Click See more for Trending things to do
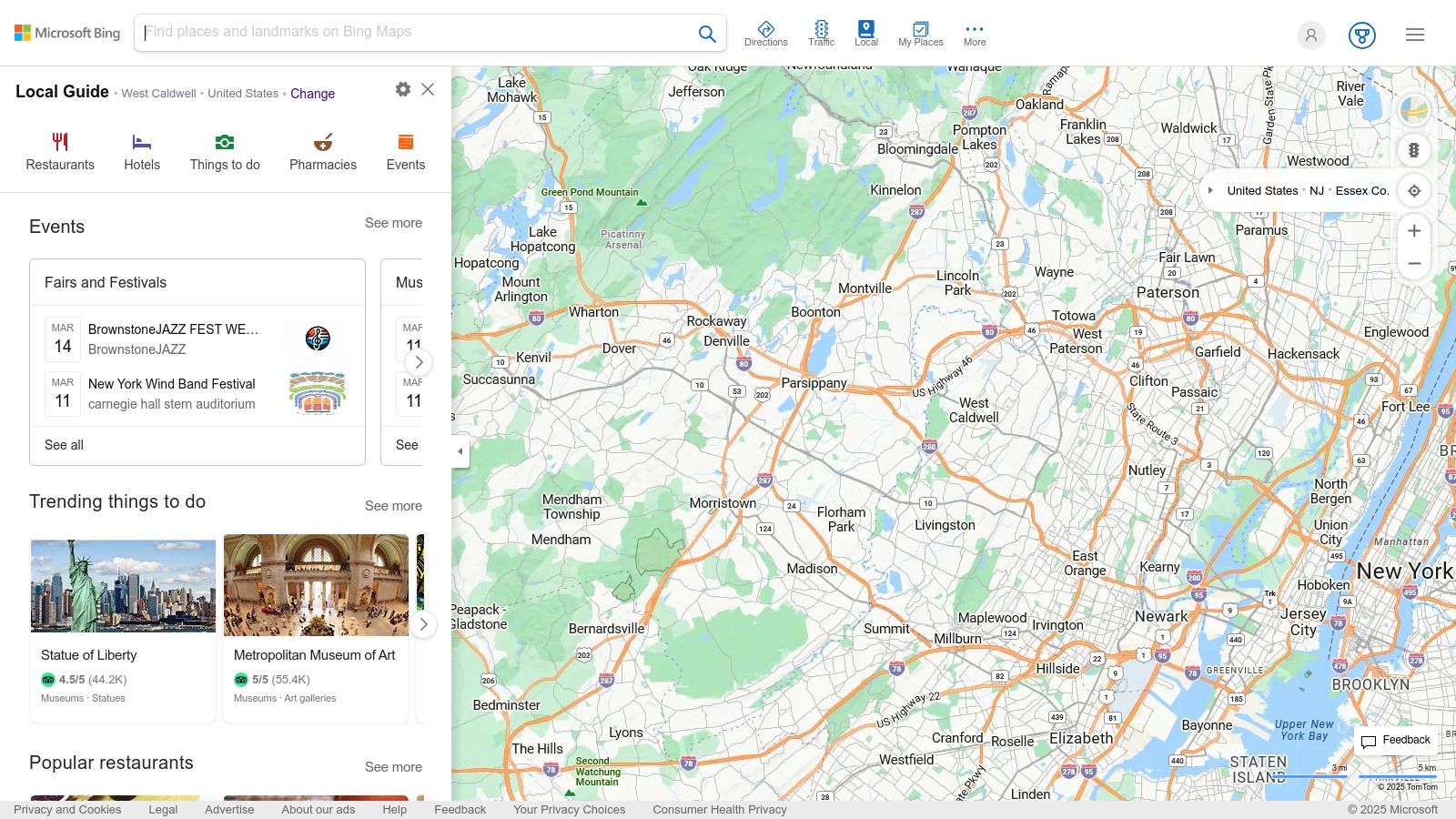Viewport: 1456px width, 819px height. 393,506
